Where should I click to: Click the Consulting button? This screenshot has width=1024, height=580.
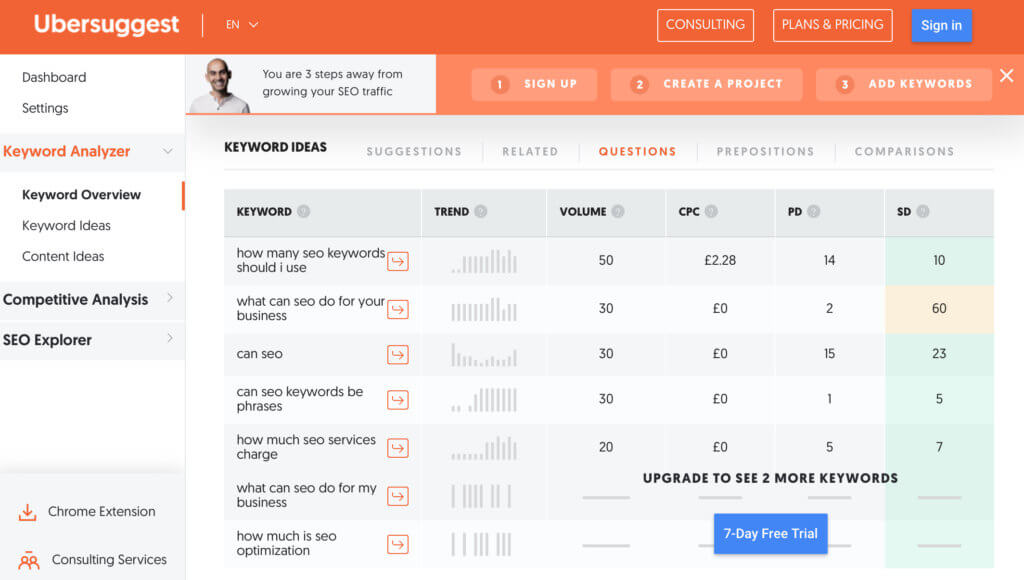click(x=705, y=25)
